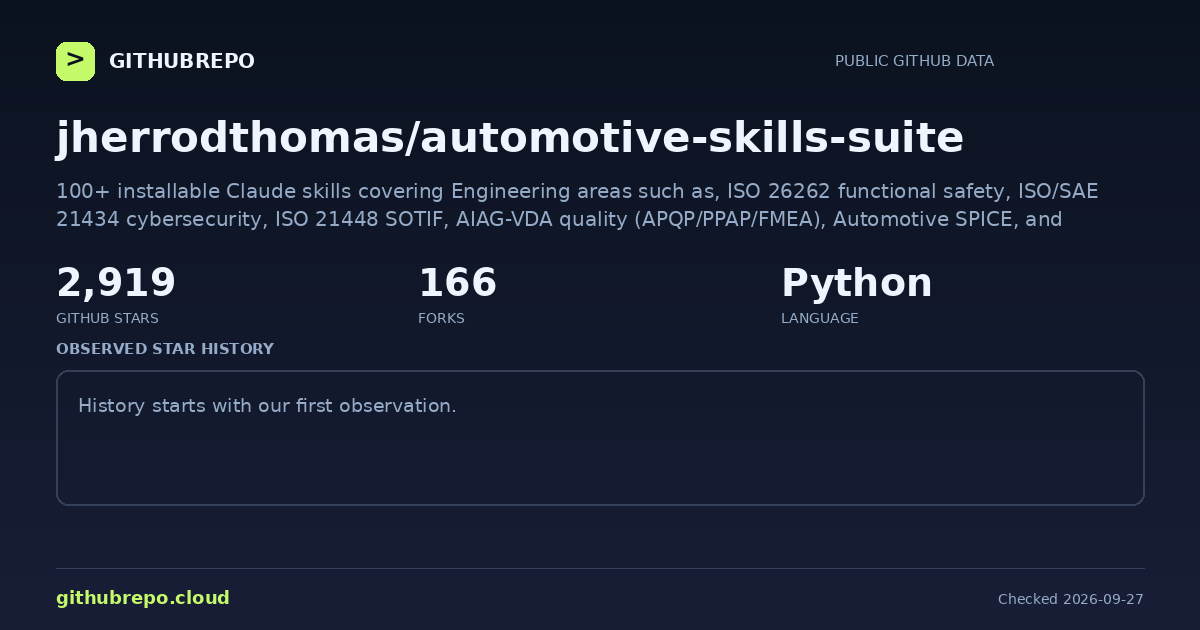Select the 2,919 stars count
The width and height of the screenshot is (1200, 630).
coord(116,283)
